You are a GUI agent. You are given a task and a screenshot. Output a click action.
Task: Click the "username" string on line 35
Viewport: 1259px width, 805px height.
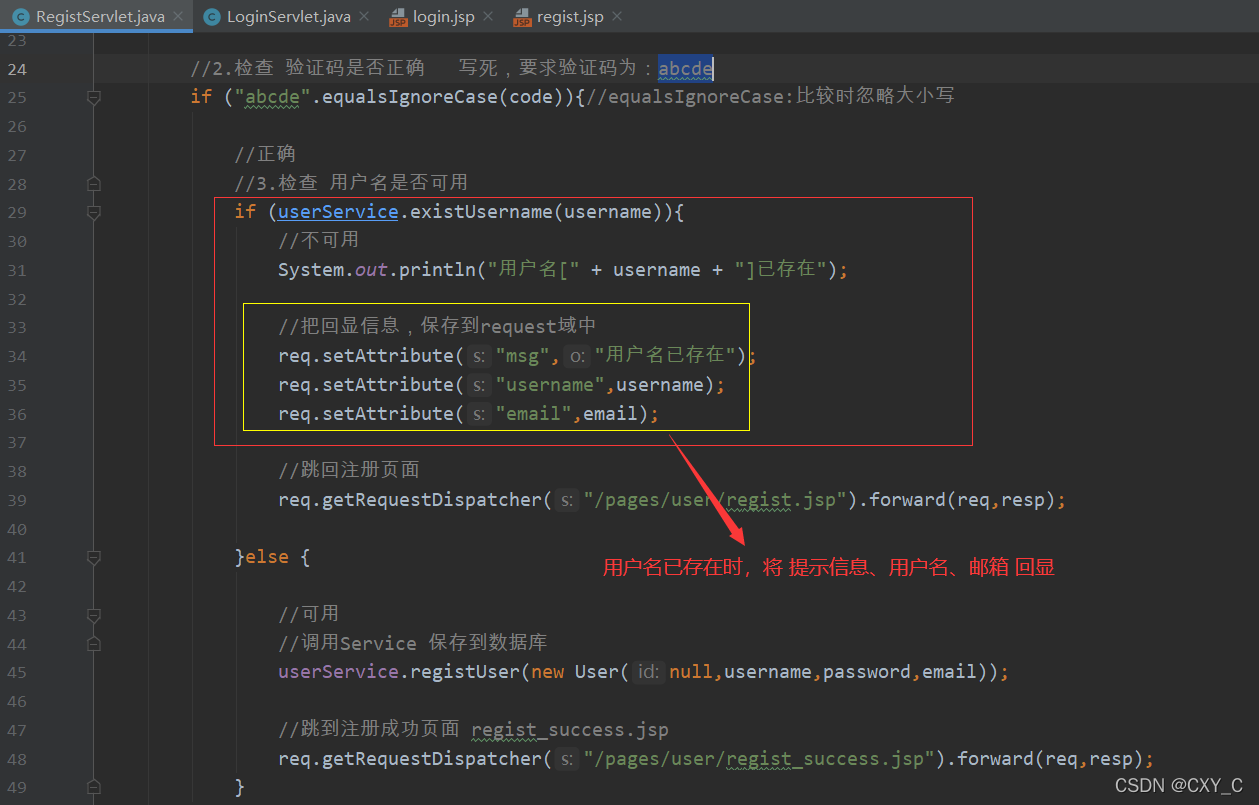550,385
